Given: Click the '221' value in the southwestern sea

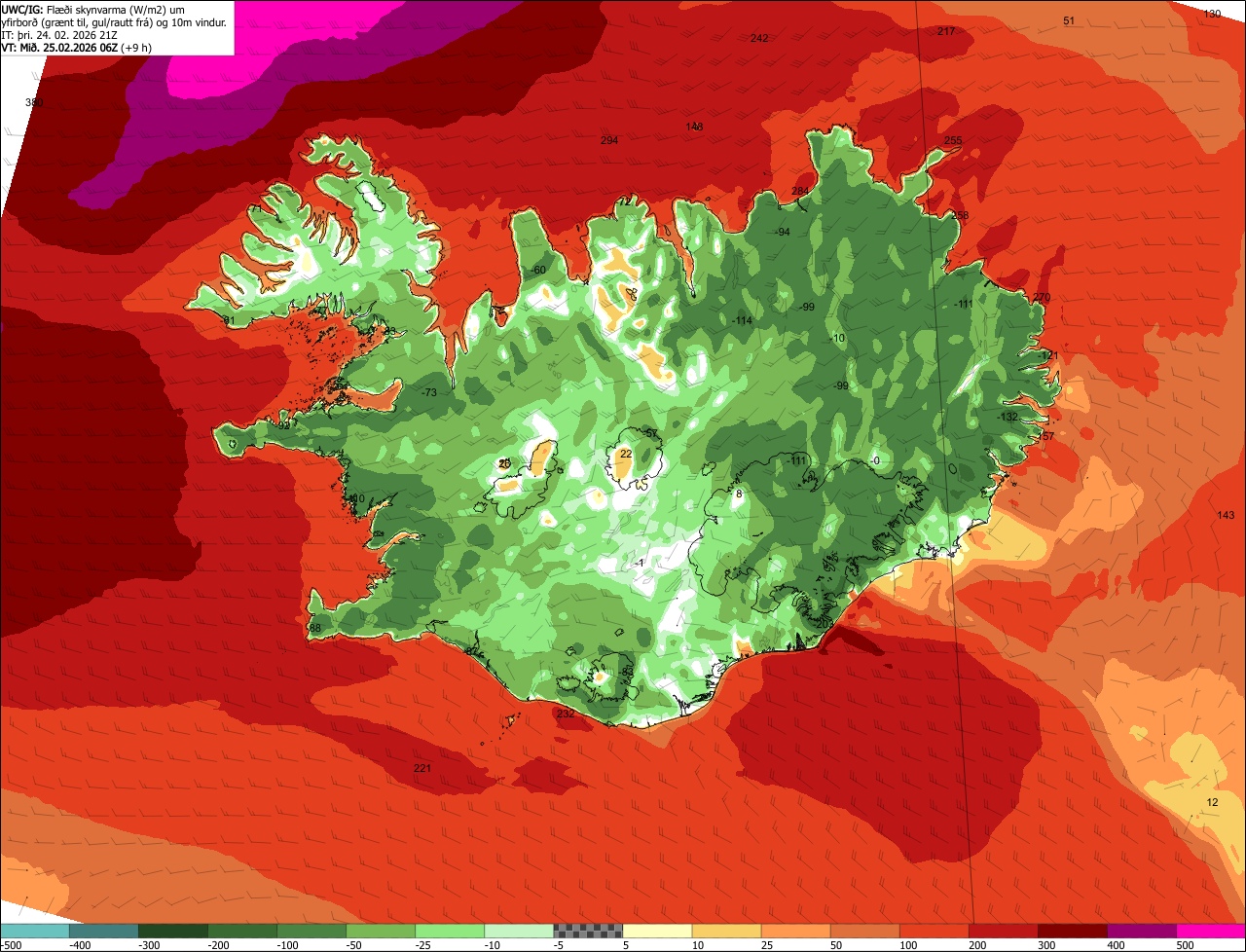Looking at the screenshot, I should [422, 768].
